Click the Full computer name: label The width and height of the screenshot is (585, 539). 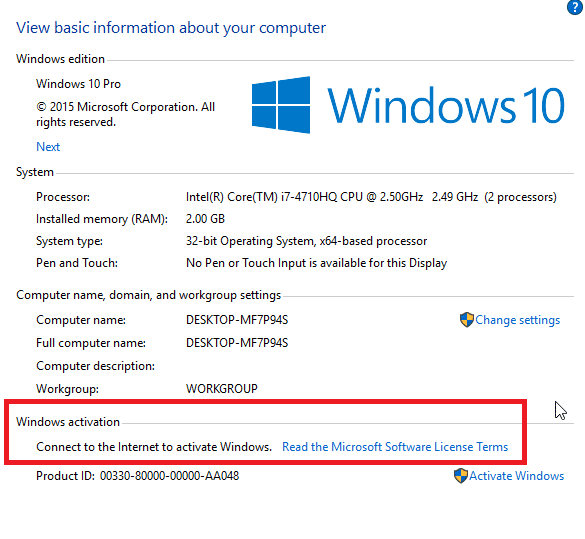(x=91, y=343)
